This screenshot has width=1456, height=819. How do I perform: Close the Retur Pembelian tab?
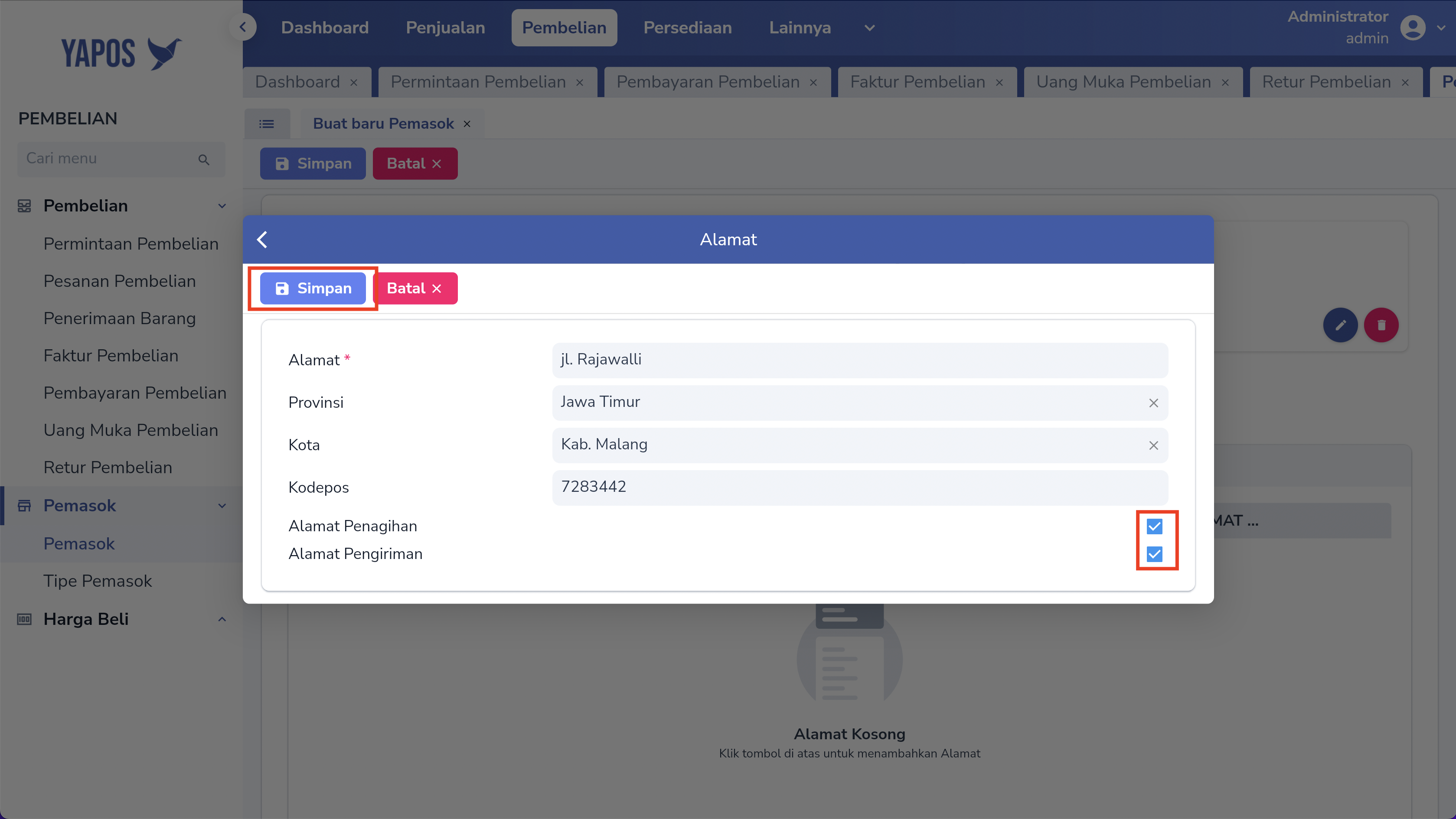click(1405, 83)
